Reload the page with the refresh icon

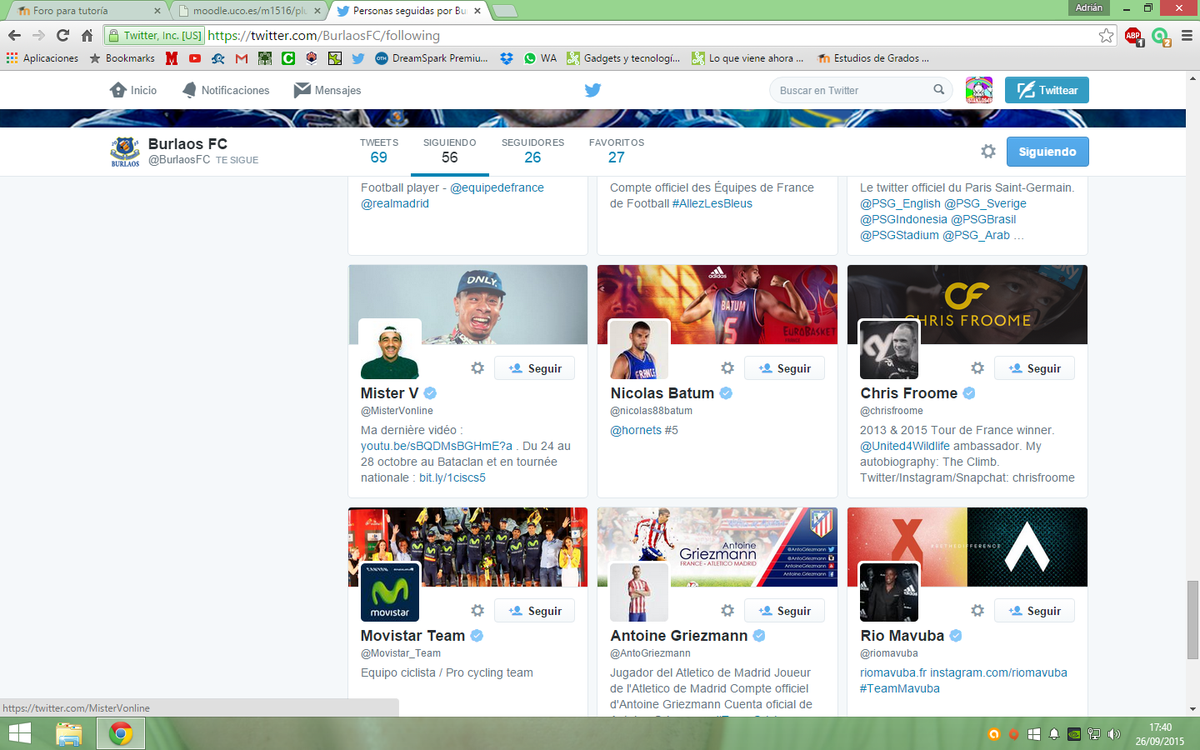click(63, 35)
